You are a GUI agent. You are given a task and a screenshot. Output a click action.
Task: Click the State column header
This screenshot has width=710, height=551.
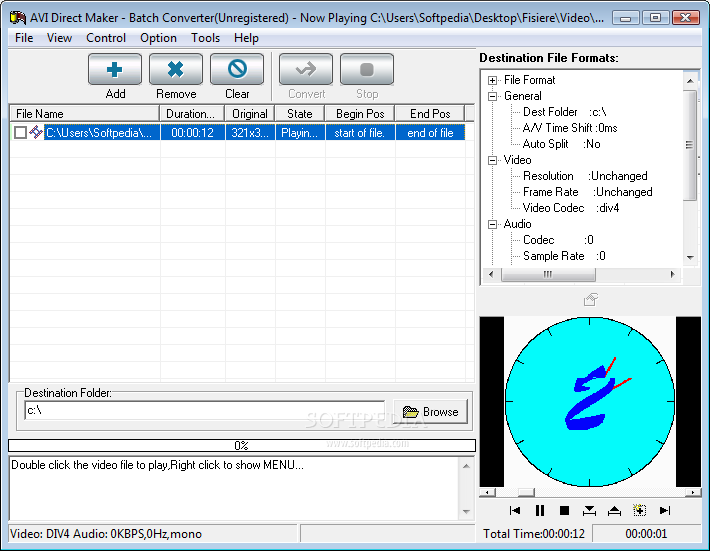click(x=300, y=114)
